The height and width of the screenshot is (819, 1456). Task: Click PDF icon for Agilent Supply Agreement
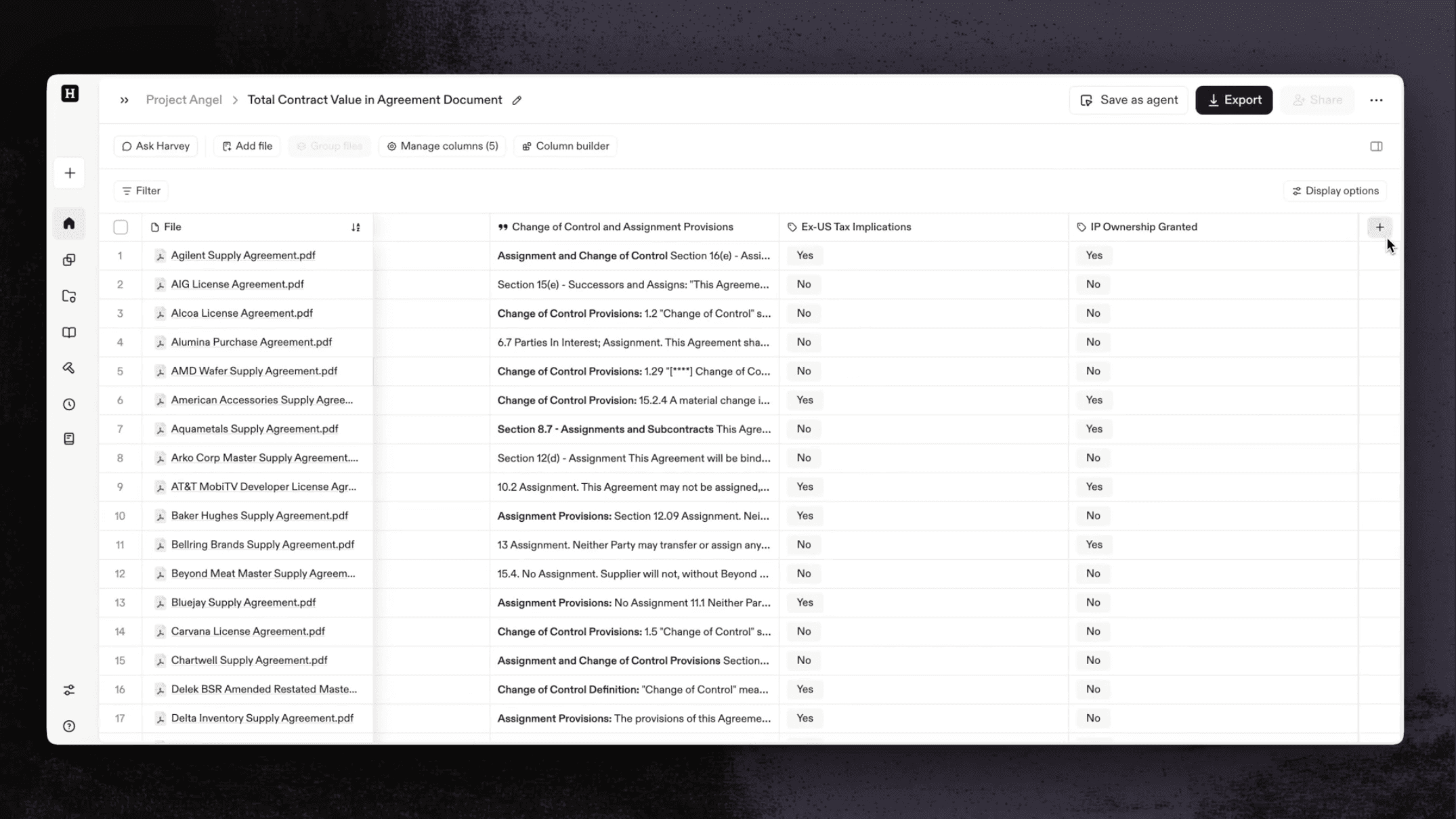pyautogui.click(x=160, y=256)
